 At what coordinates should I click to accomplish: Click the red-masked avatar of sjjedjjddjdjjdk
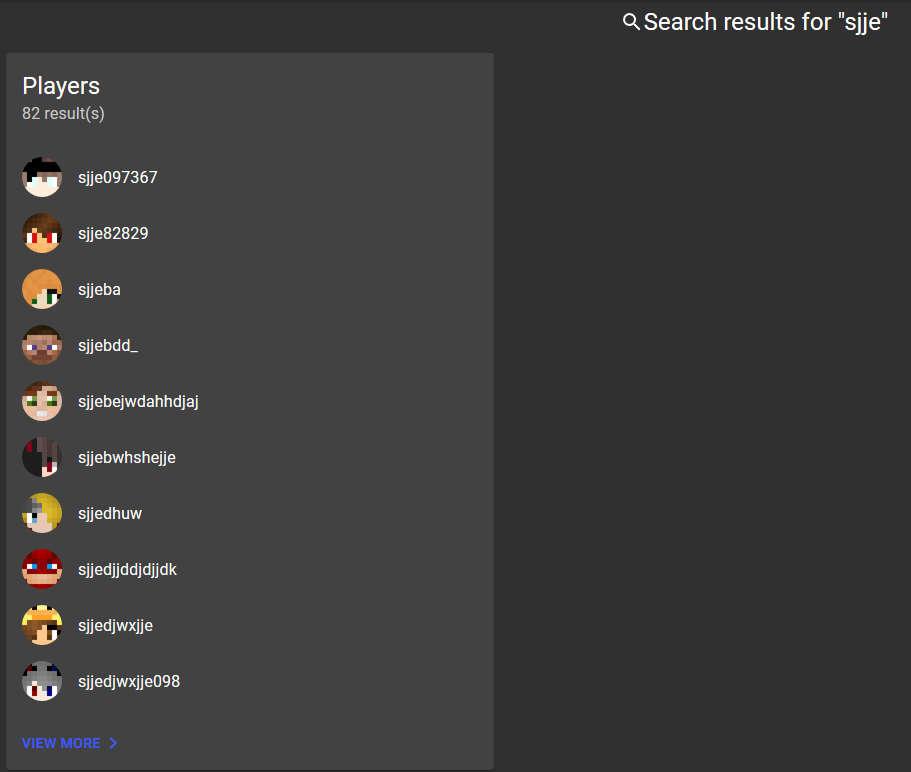pos(42,569)
